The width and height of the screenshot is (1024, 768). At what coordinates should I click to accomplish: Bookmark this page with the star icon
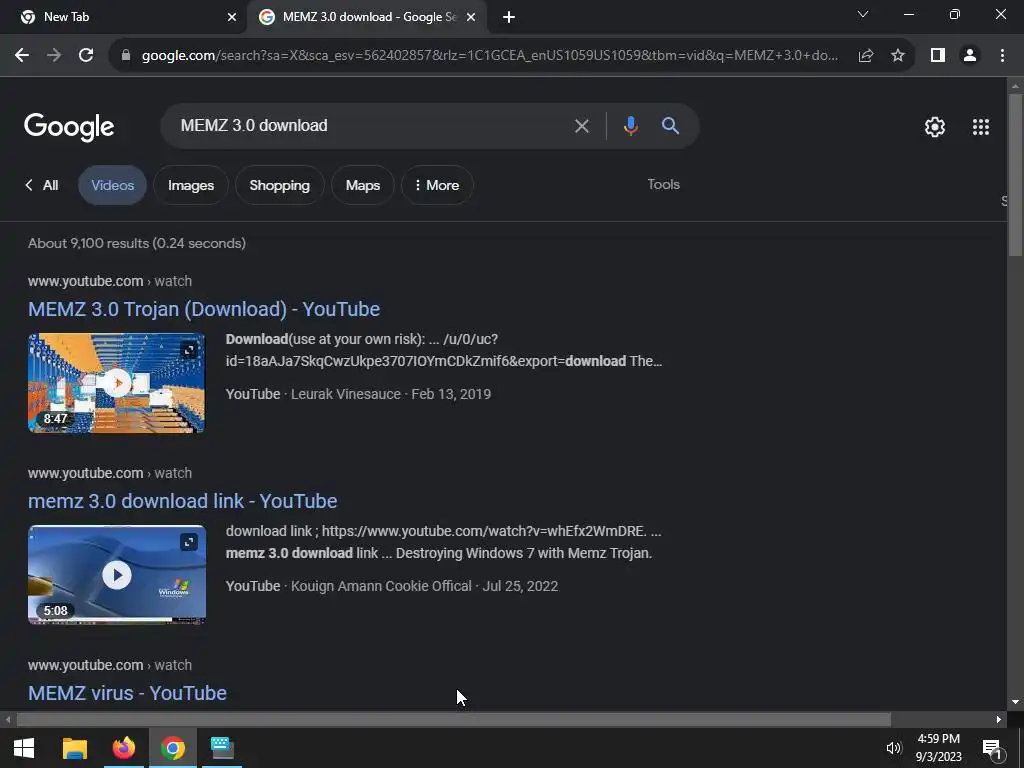pos(898,56)
